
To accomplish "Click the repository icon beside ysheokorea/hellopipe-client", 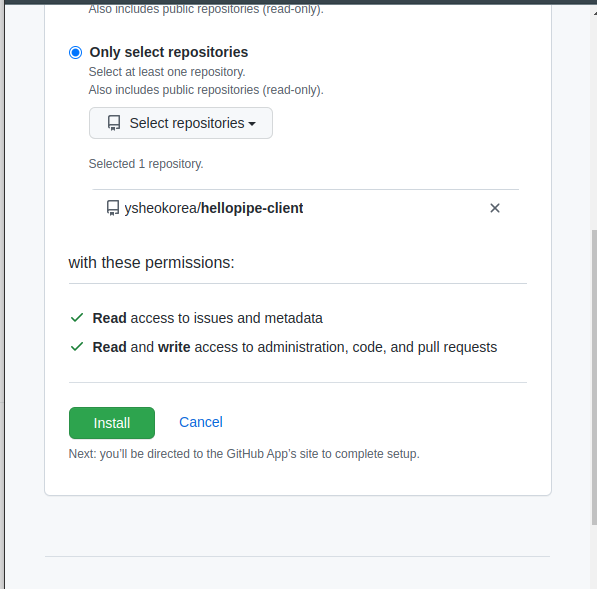I will tap(113, 208).
